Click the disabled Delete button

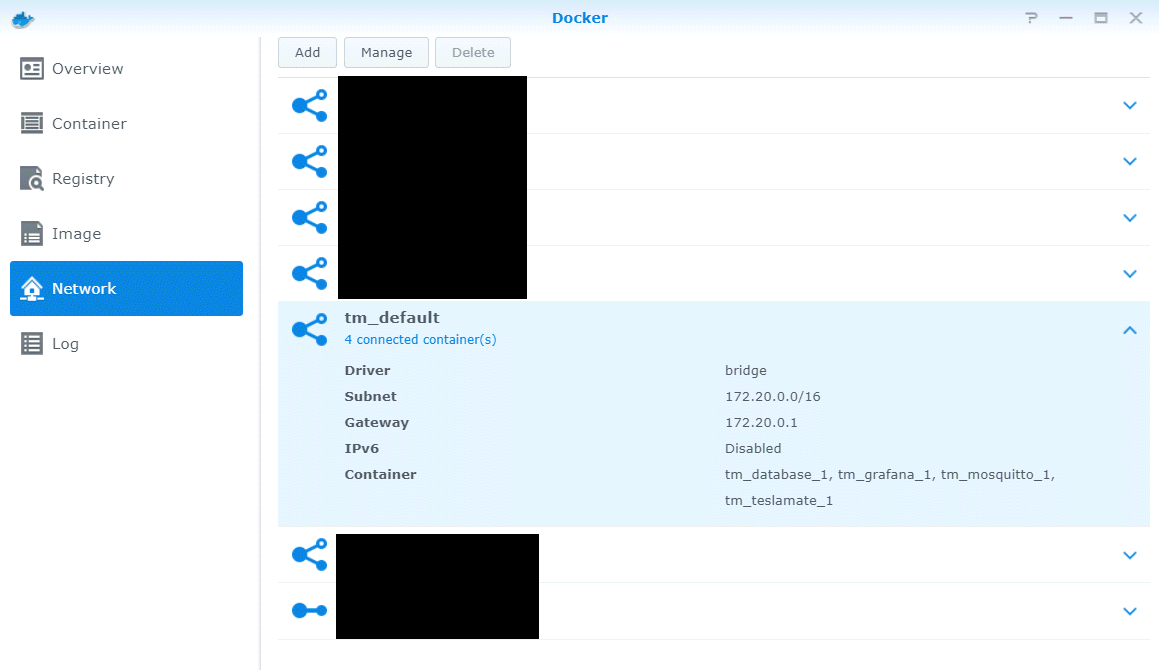point(473,53)
